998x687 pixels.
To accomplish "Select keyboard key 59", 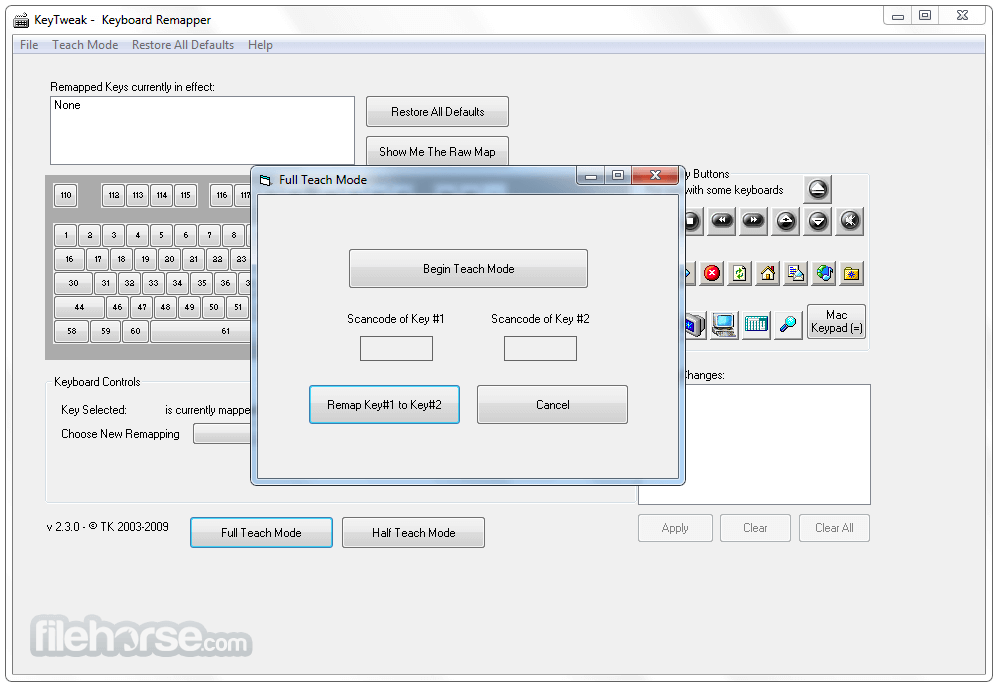I will [x=106, y=331].
